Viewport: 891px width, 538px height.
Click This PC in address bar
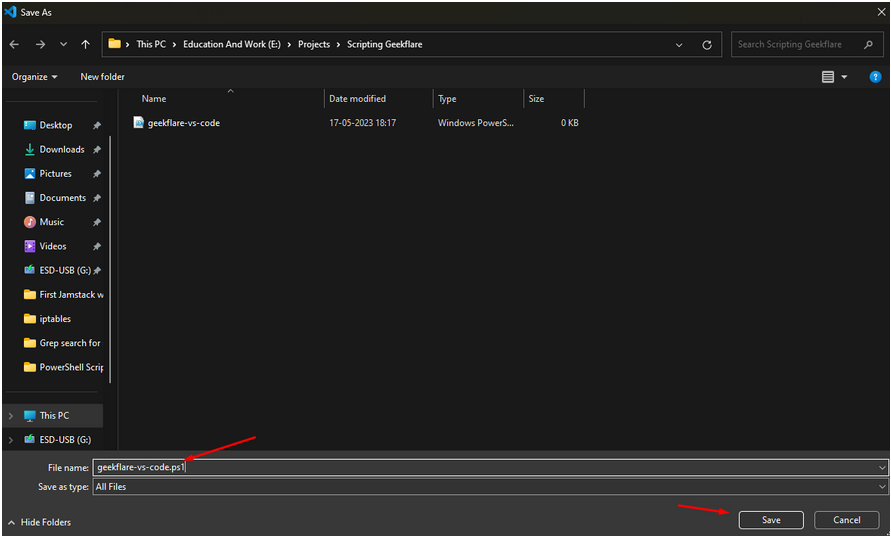151,44
